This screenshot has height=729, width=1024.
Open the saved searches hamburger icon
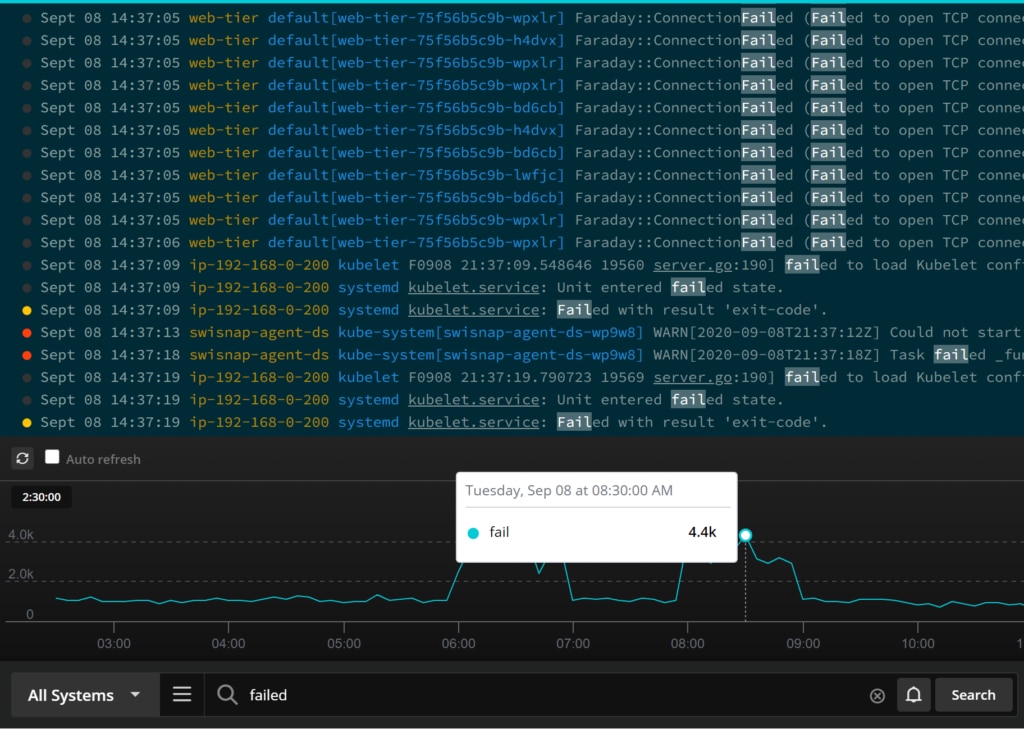click(181, 694)
